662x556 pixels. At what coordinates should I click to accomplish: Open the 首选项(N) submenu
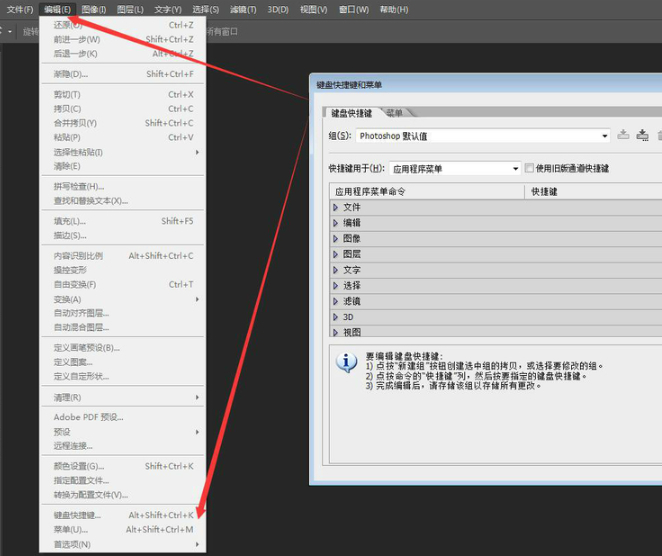[x=72, y=544]
